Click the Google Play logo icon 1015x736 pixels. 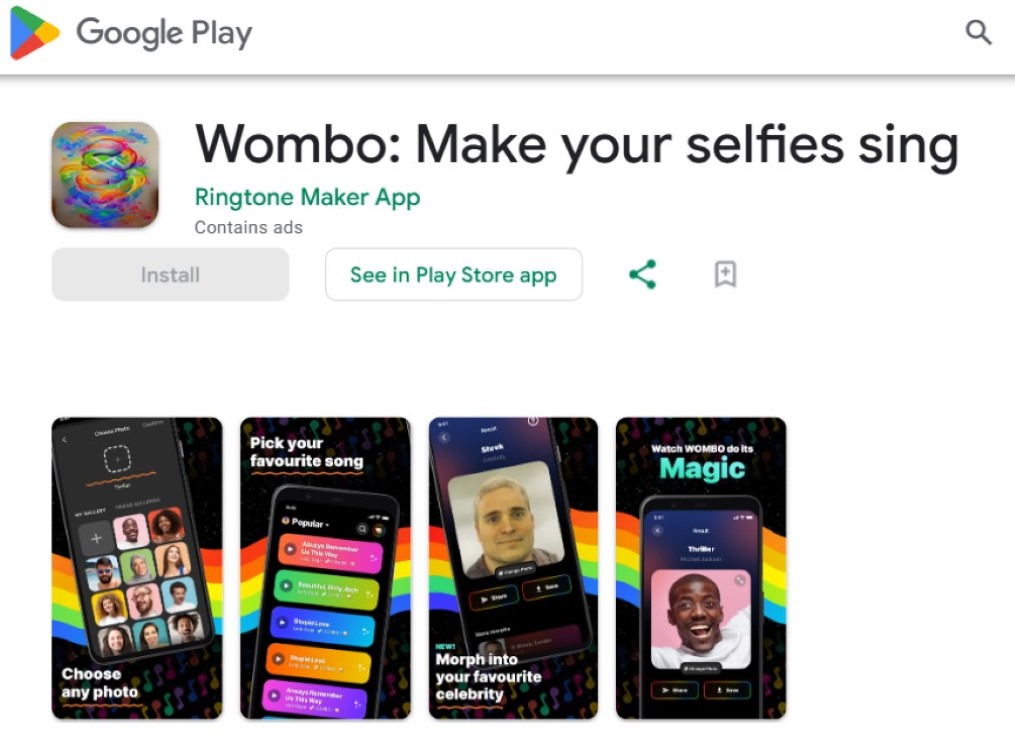[35, 32]
